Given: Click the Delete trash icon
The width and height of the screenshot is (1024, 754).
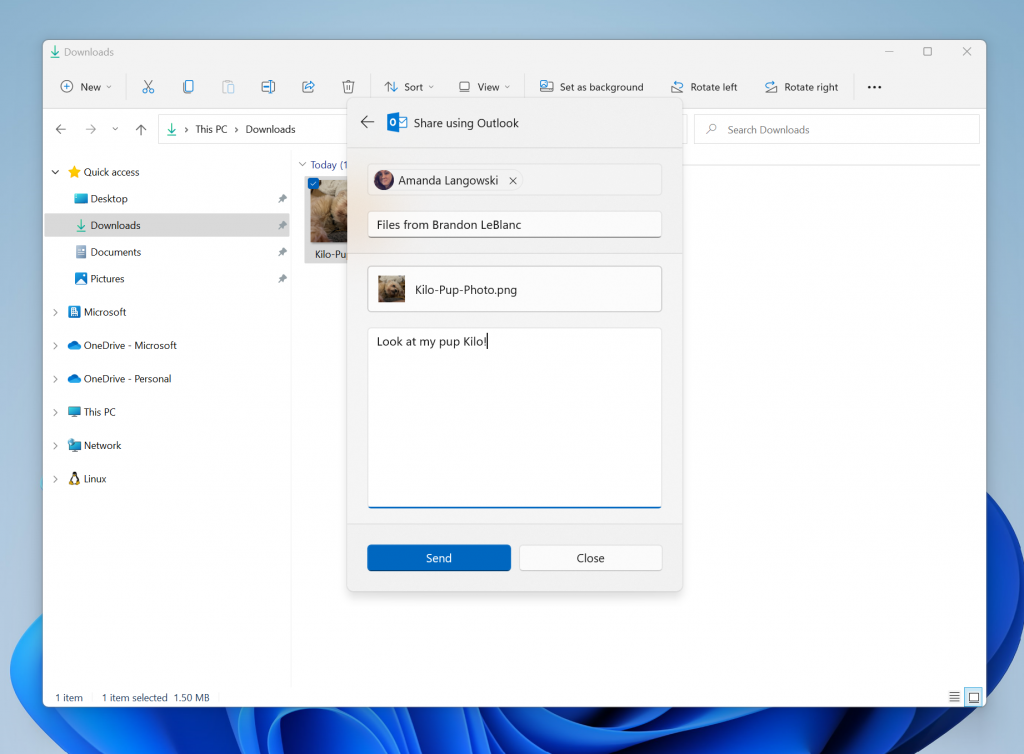Looking at the screenshot, I should coord(347,87).
